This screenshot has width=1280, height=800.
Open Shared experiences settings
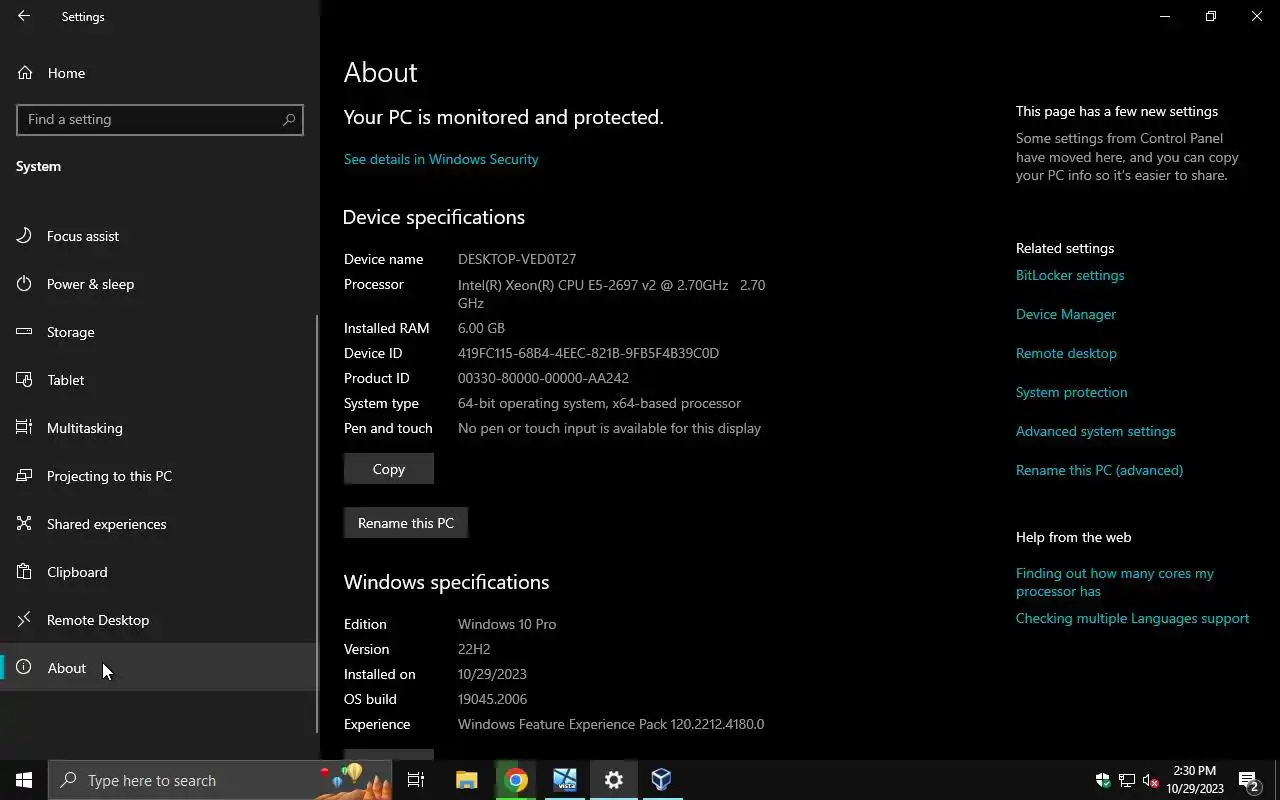pos(160,524)
